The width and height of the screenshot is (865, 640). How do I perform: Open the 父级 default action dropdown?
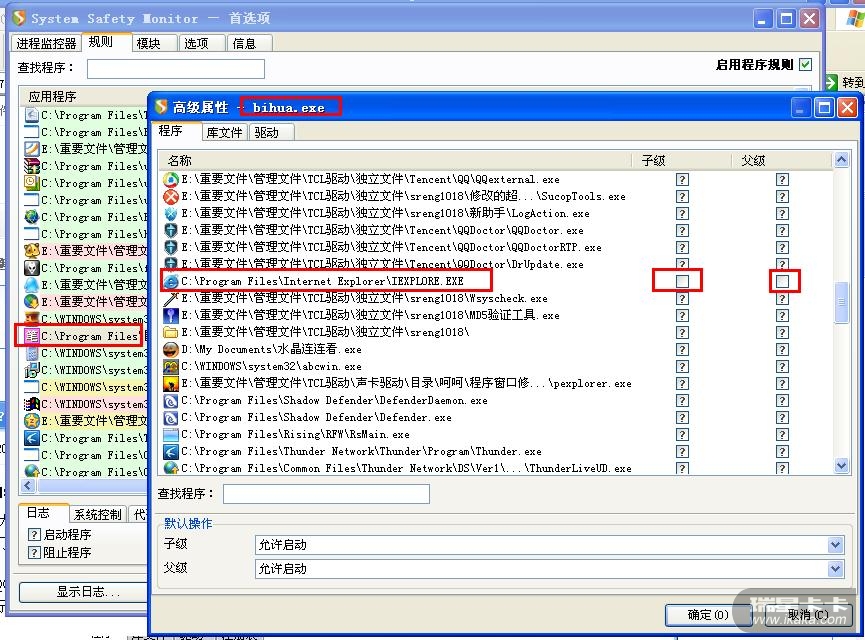point(835,569)
